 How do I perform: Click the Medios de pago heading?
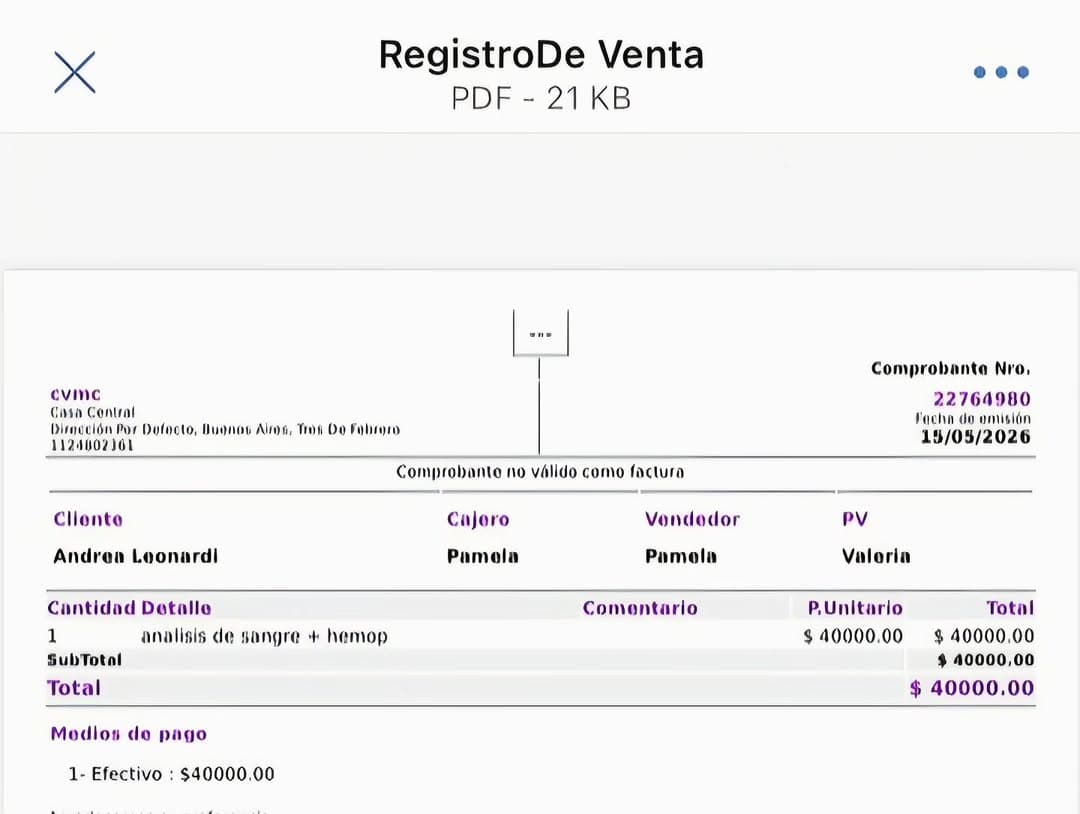129,734
